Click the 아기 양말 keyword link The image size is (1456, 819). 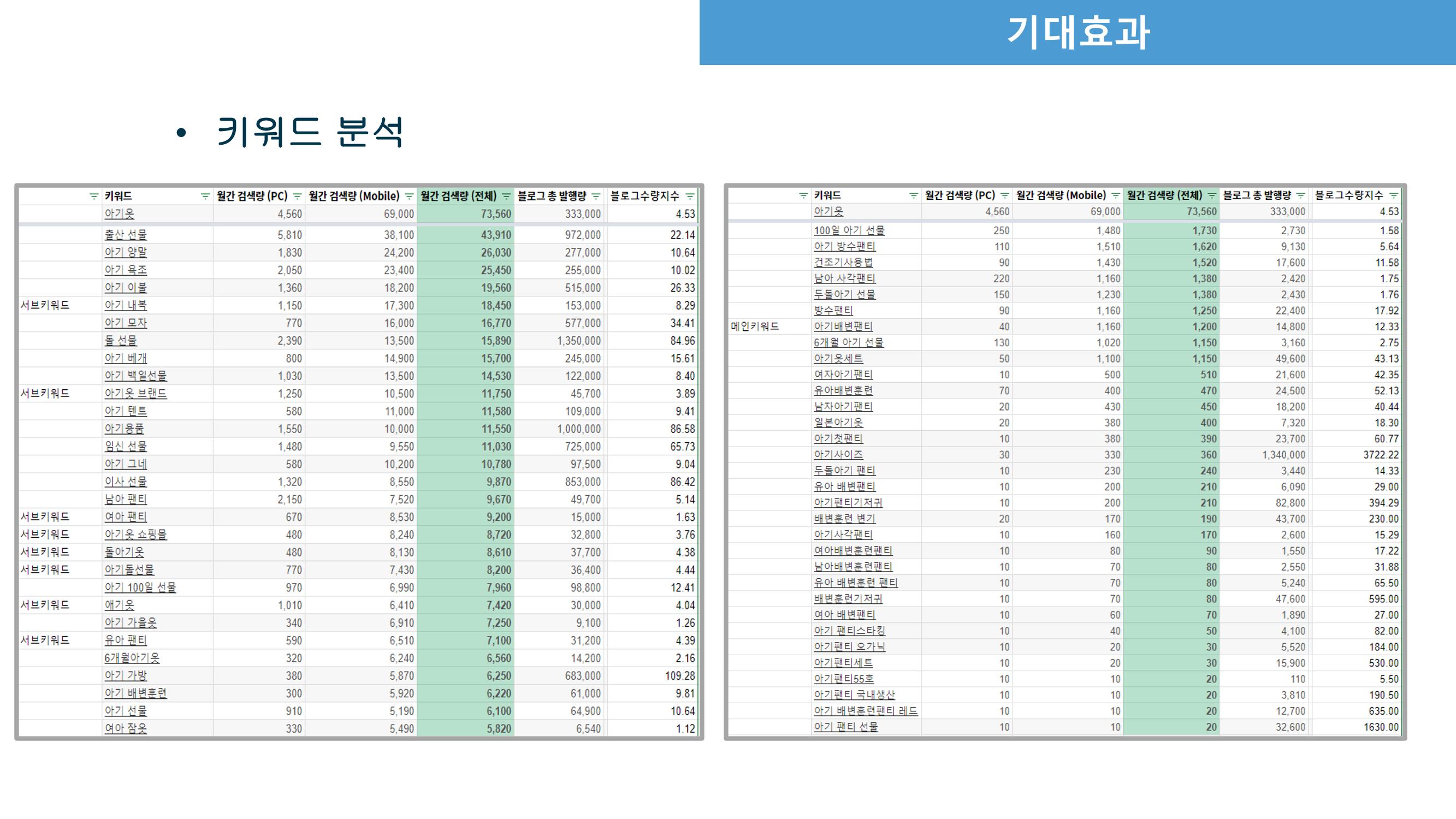(x=126, y=252)
